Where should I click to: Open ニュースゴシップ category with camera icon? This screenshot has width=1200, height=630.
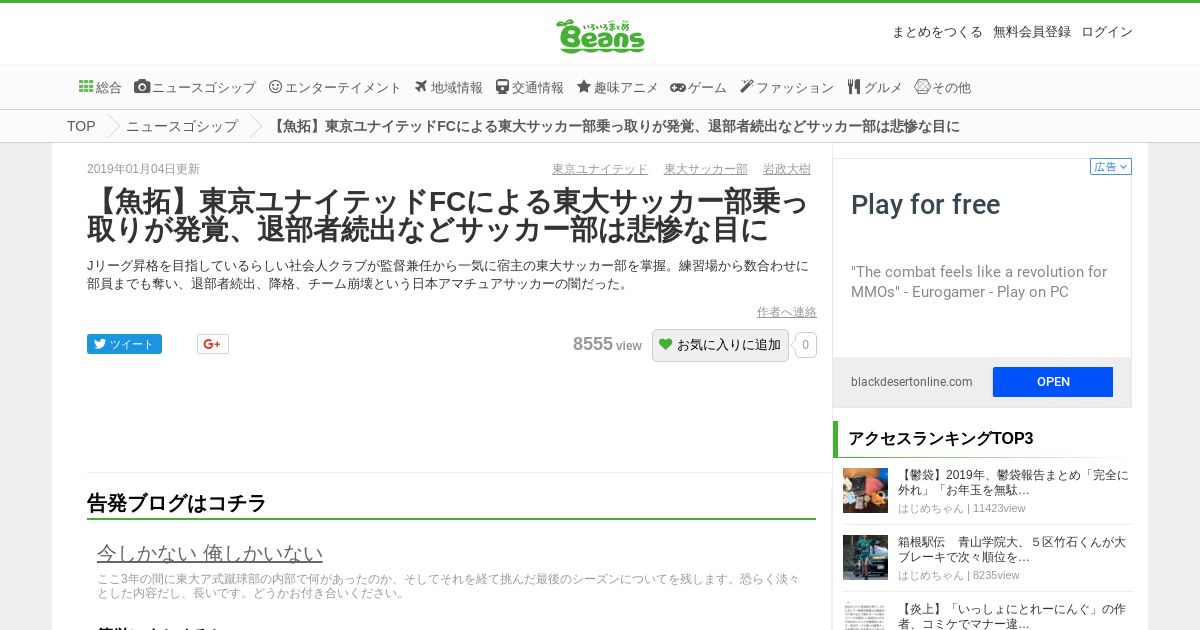click(195, 87)
